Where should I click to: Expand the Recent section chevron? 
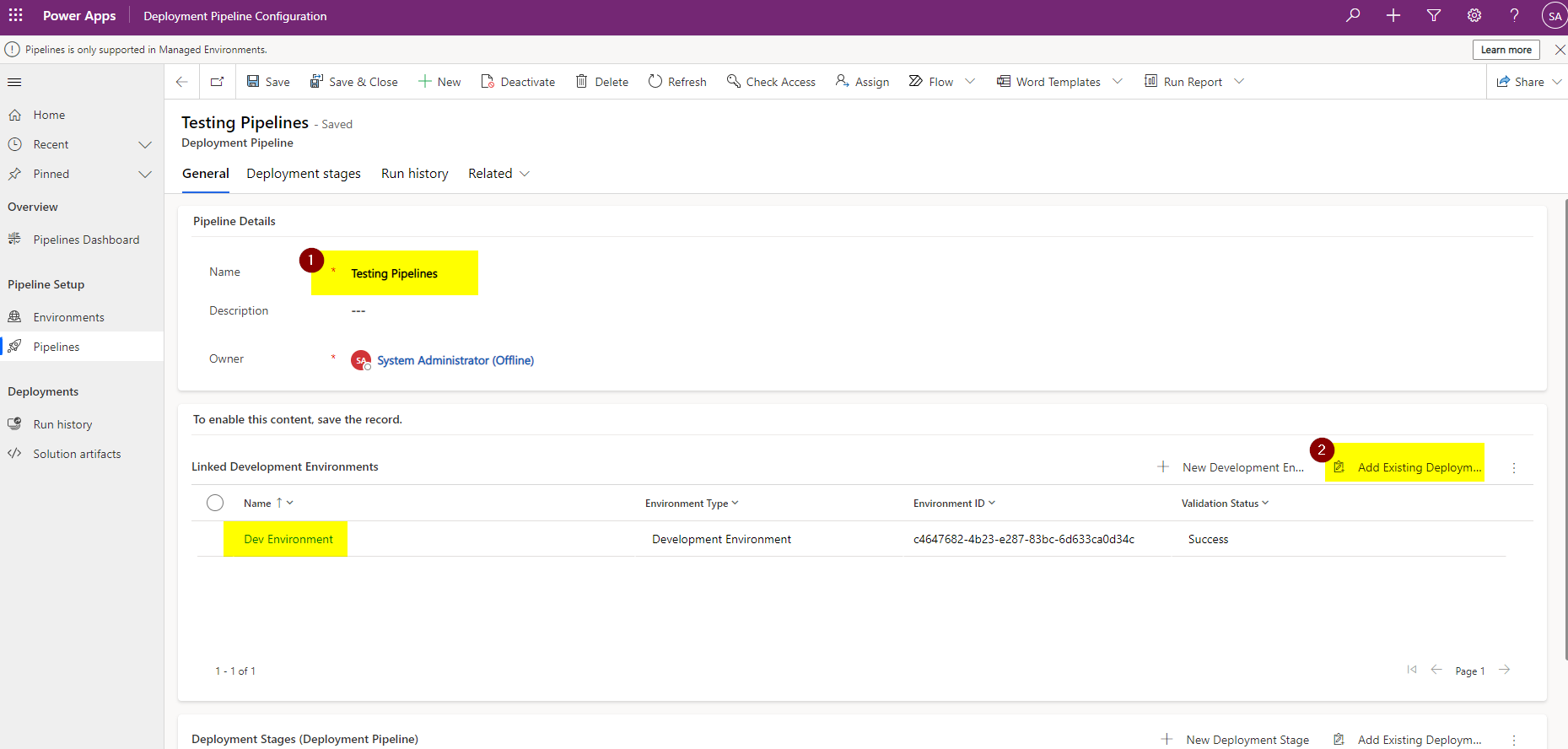[145, 145]
